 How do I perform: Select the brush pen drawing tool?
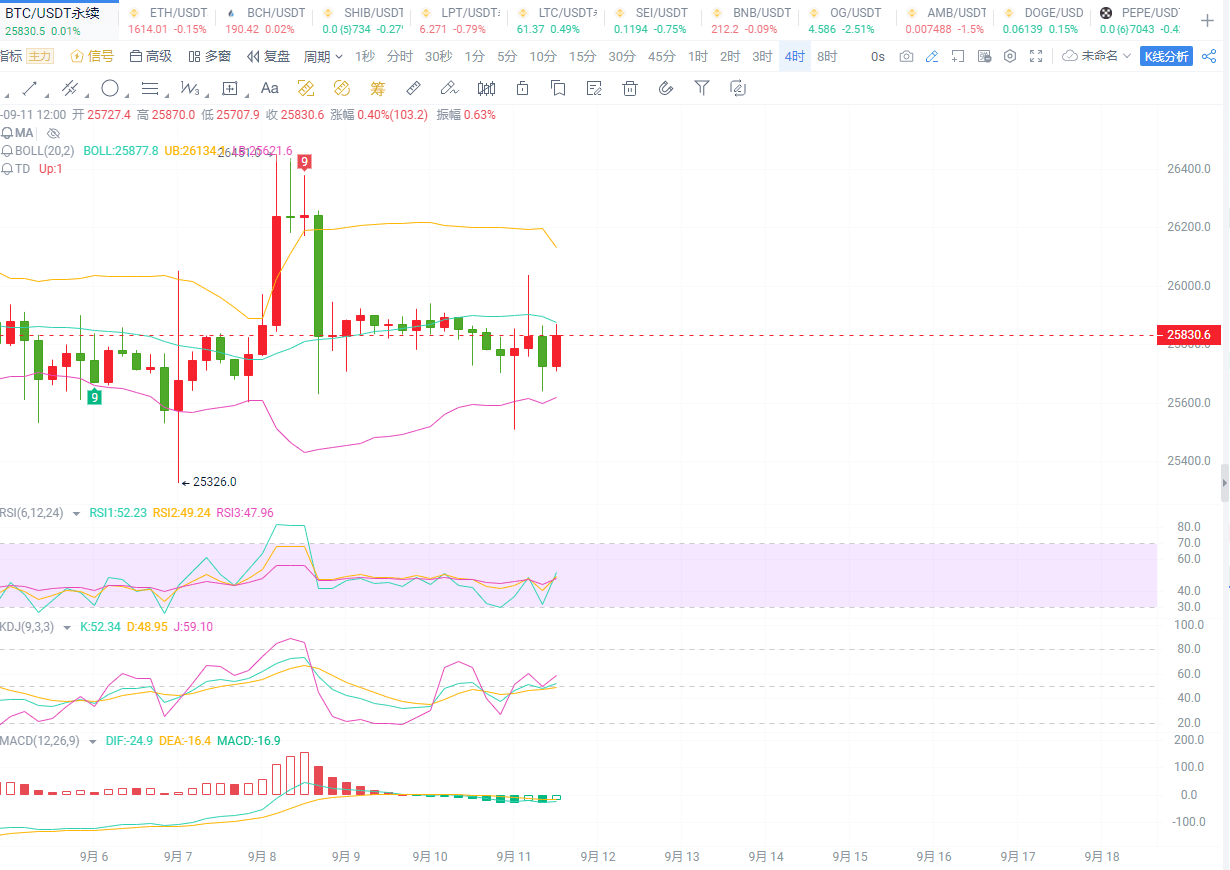pos(449,88)
